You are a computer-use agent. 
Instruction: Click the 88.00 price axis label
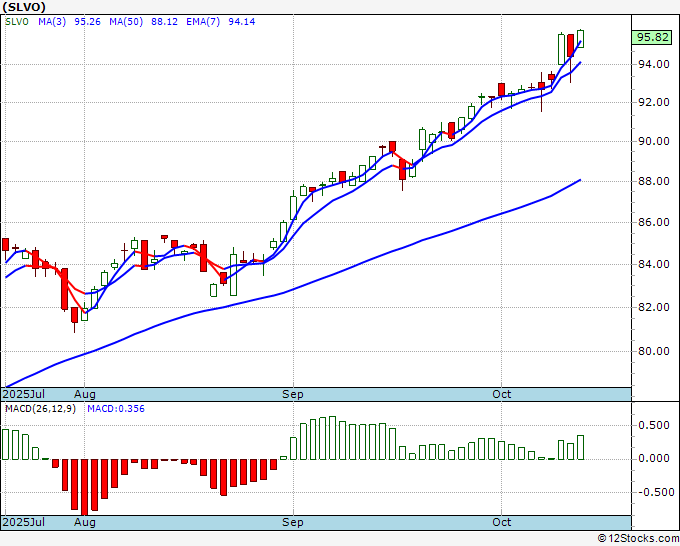click(654, 181)
